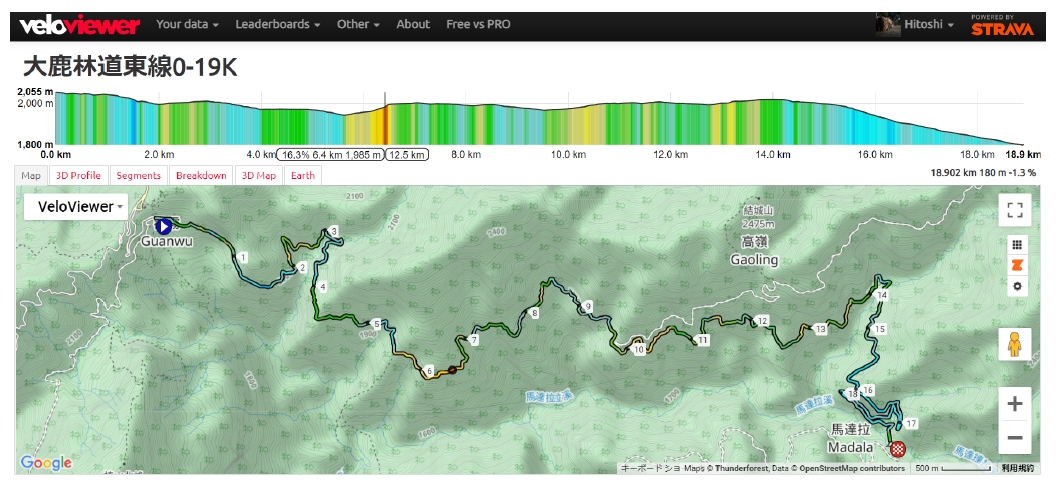This screenshot has height=487, width=1057.
Task: Switch to the Segments tab
Action: pos(138,176)
